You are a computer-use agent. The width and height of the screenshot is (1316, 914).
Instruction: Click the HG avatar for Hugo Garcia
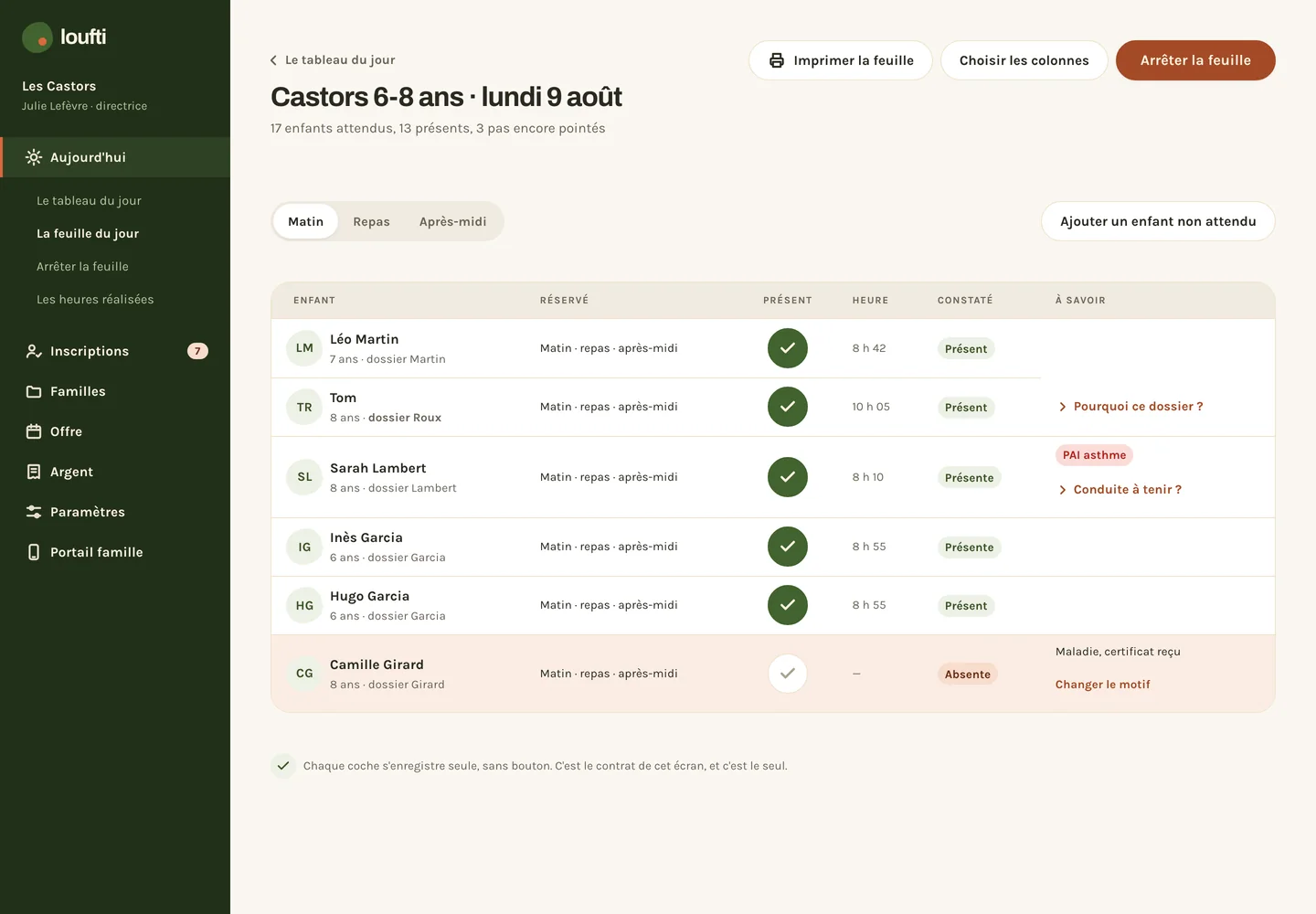304,606
